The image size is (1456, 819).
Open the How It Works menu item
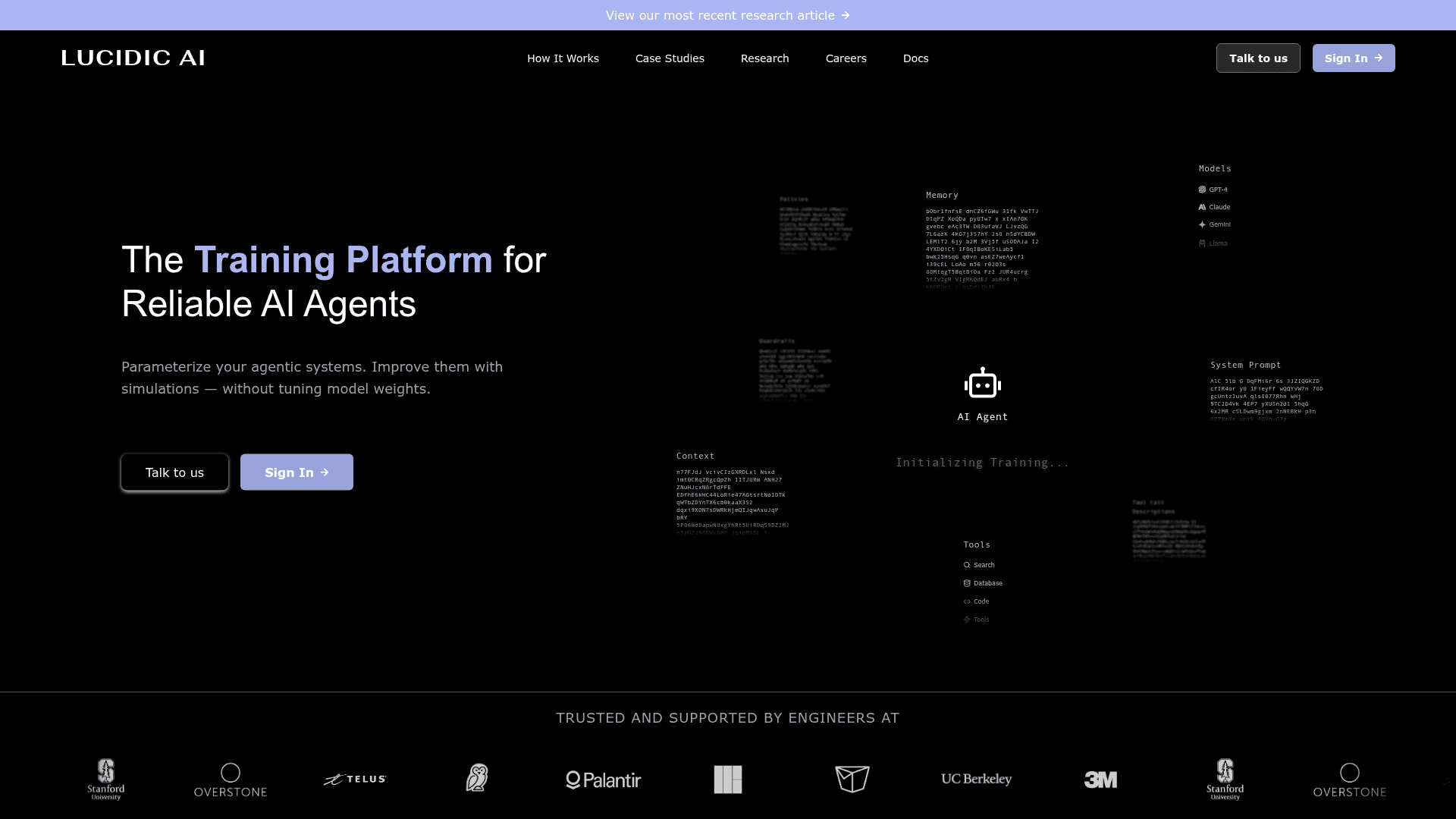point(563,58)
